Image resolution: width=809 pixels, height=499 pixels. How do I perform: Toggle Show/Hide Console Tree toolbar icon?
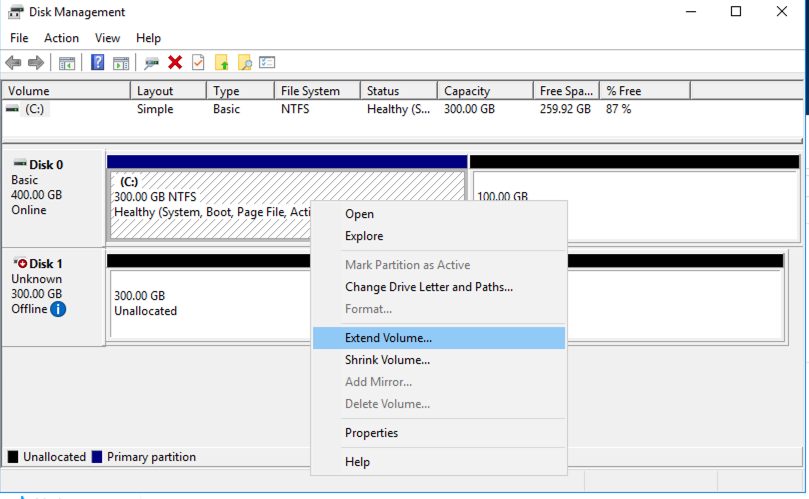[67, 63]
